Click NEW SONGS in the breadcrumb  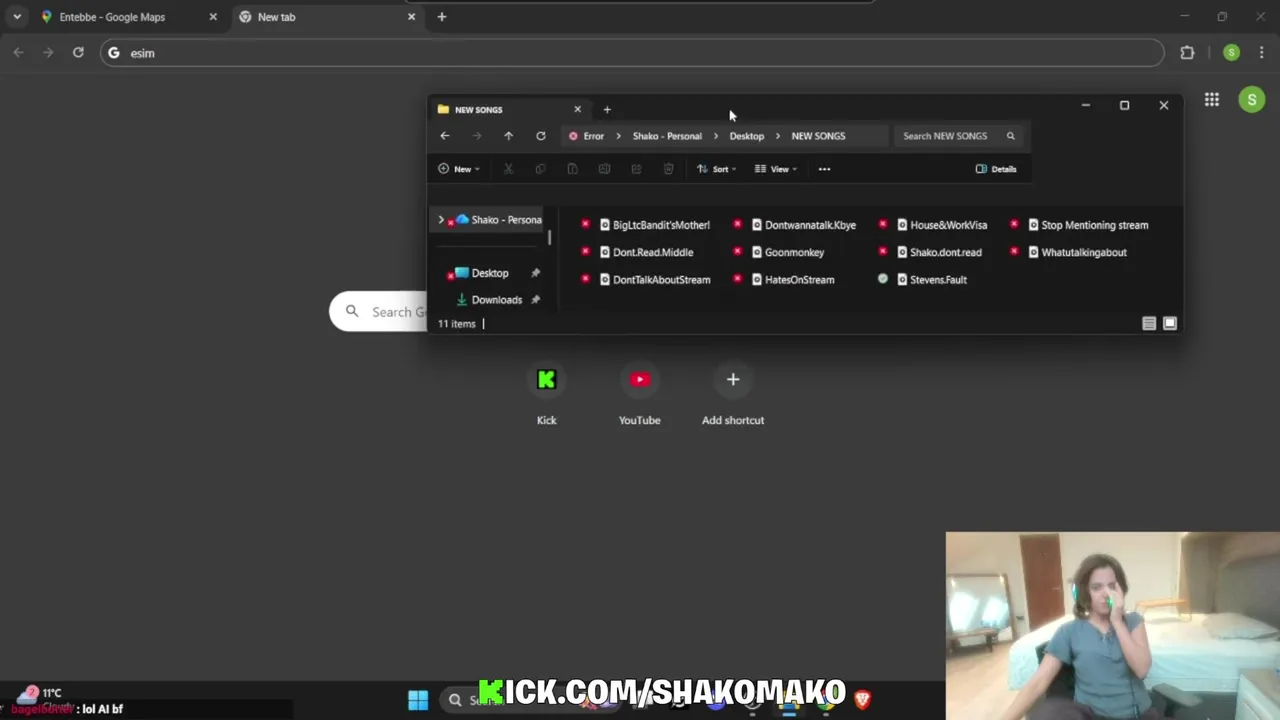(818, 136)
